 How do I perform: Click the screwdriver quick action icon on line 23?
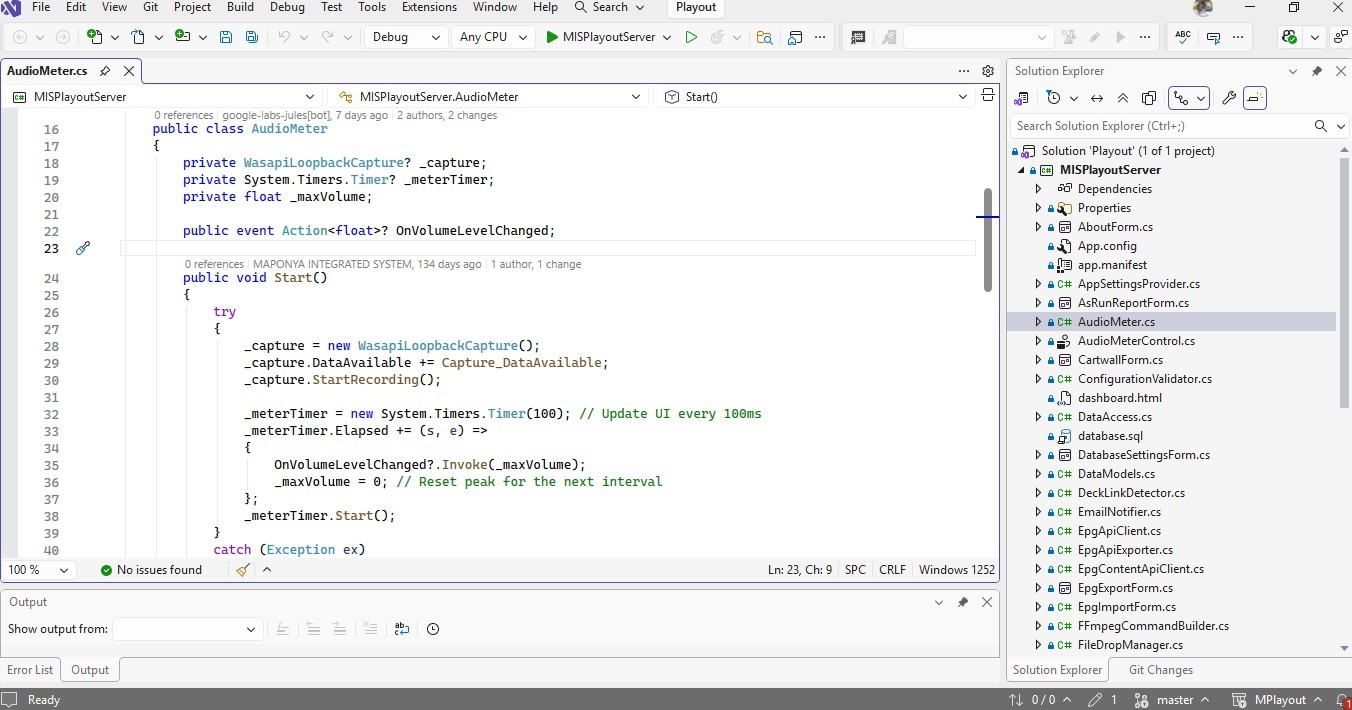pyautogui.click(x=83, y=248)
